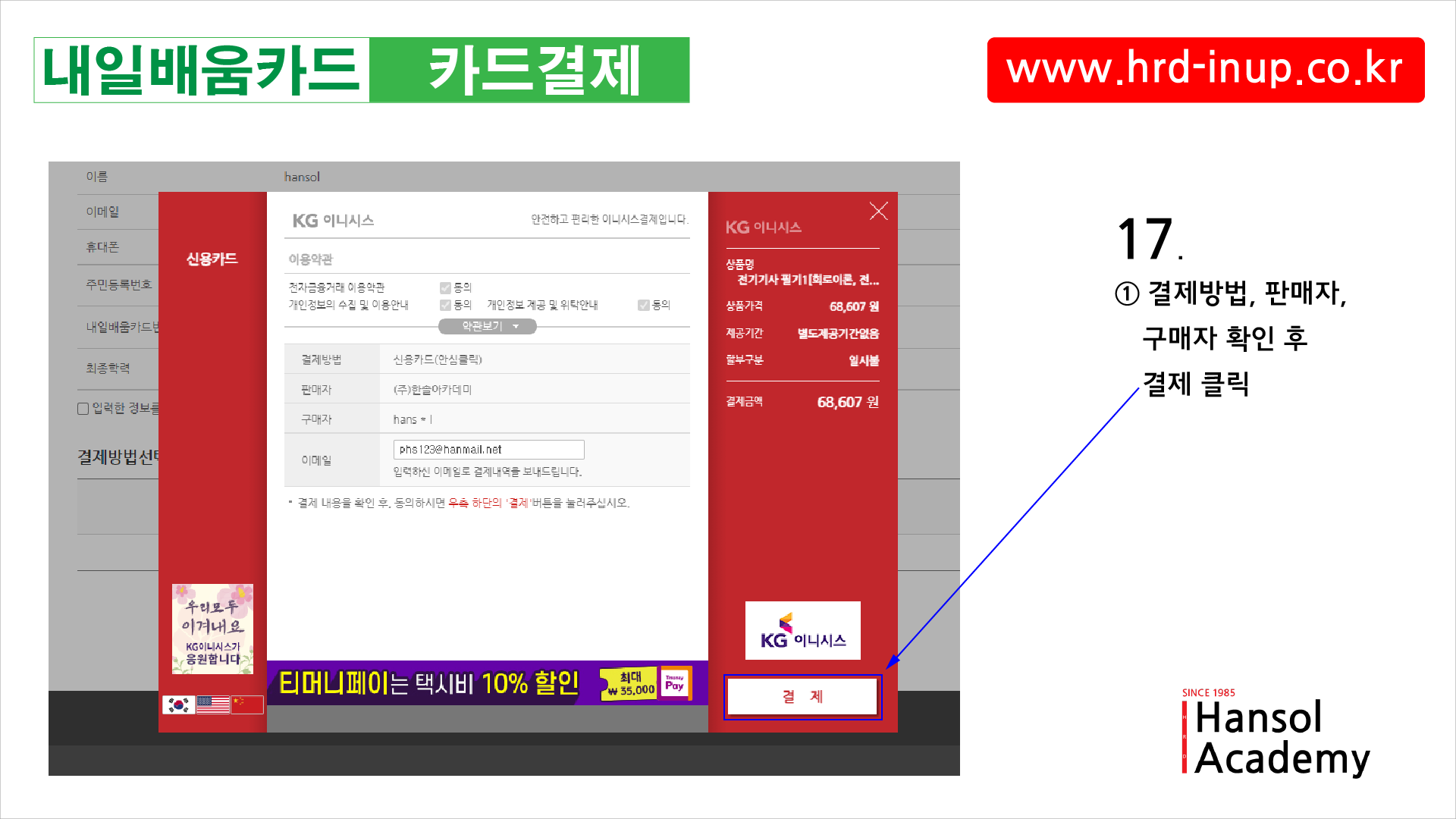The height and width of the screenshot is (819, 1456).
Task: Open the Tmoney Pay icon on banner
Action: click(x=675, y=683)
